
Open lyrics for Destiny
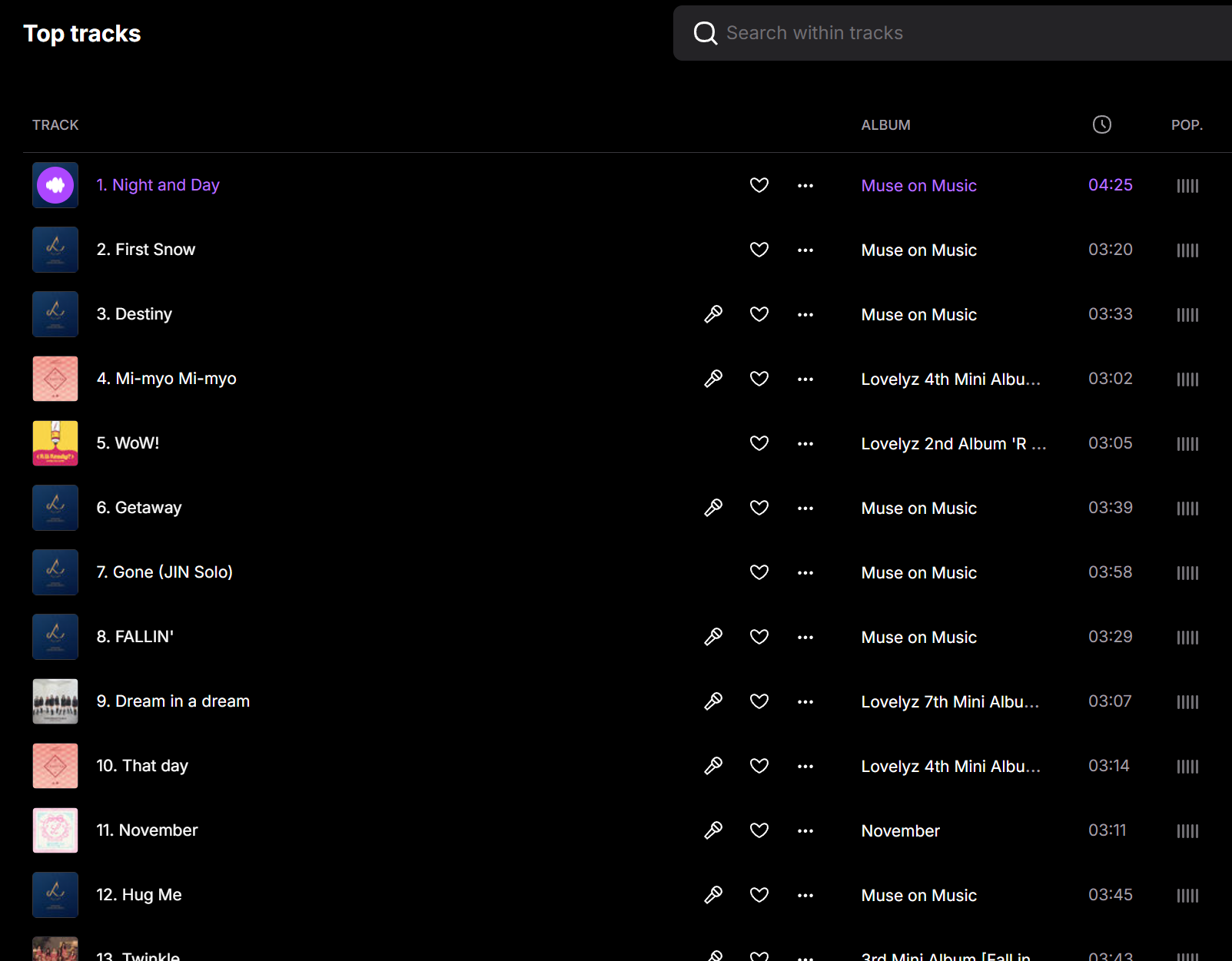point(713,314)
